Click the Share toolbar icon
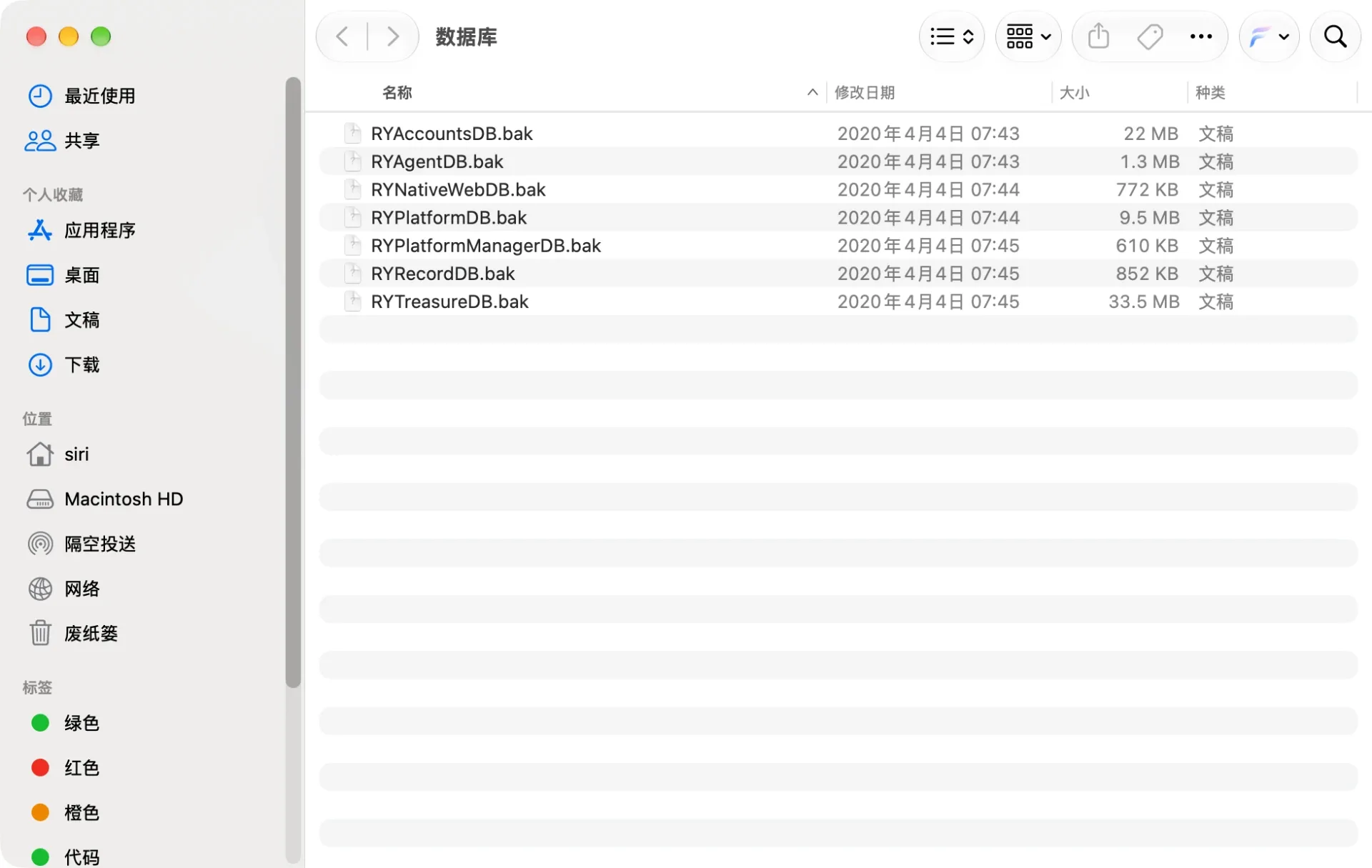This screenshot has width=1372, height=868. coord(1098,36)
